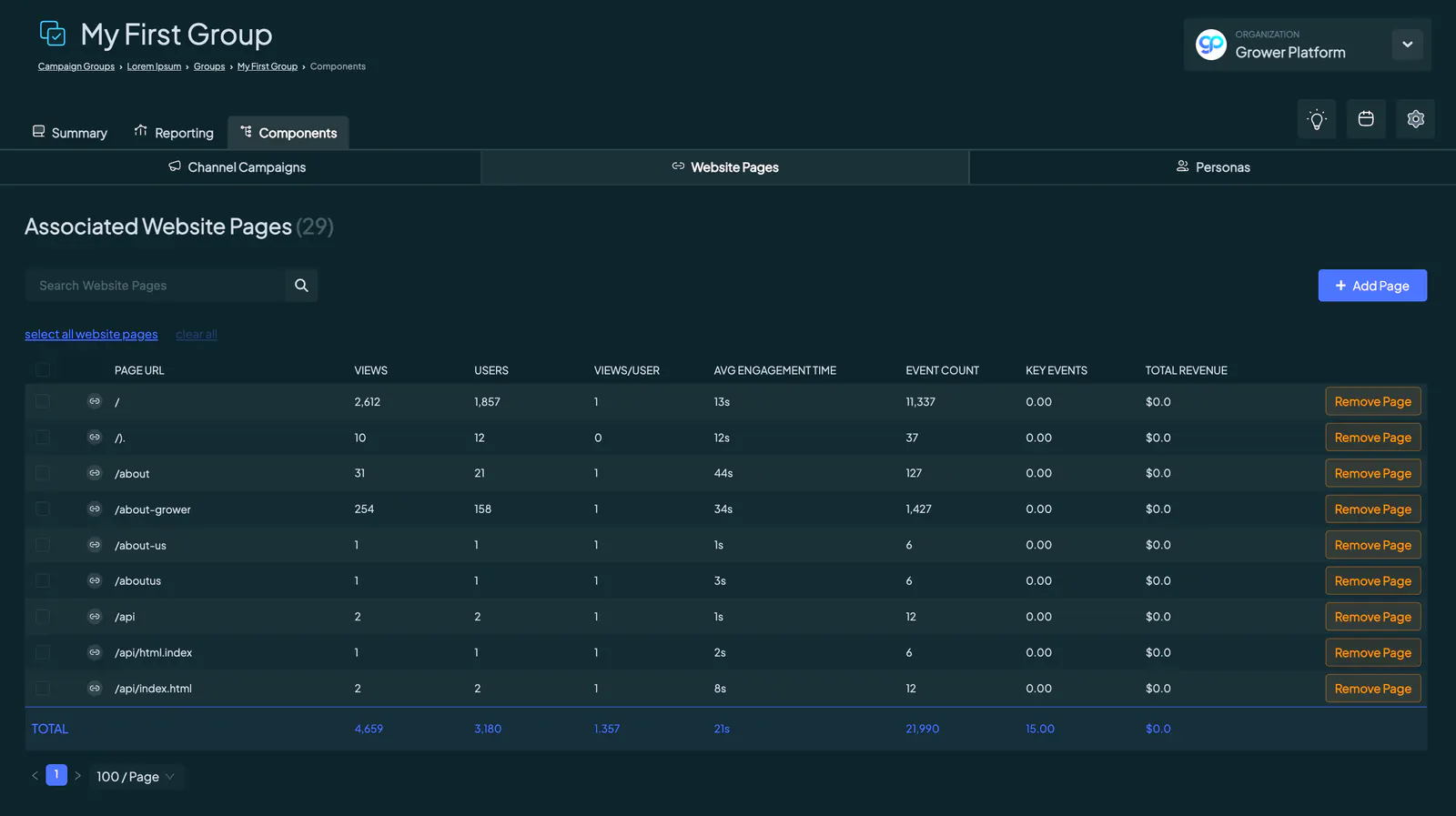The height and width of the screenshot is (816, 1456).
Task: Go to the next page arrow
Action: pos(78,776)
